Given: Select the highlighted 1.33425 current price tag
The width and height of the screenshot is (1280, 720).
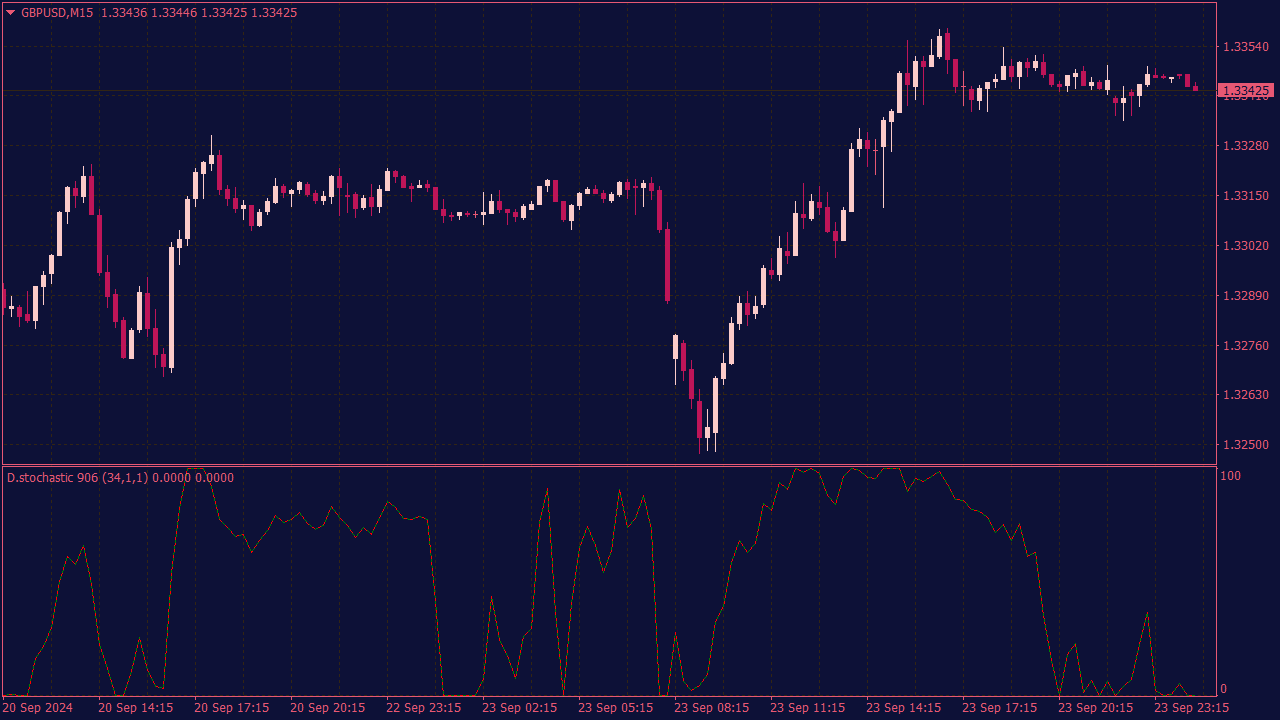Looking at the screenshot, I should tap(1245, 91).
